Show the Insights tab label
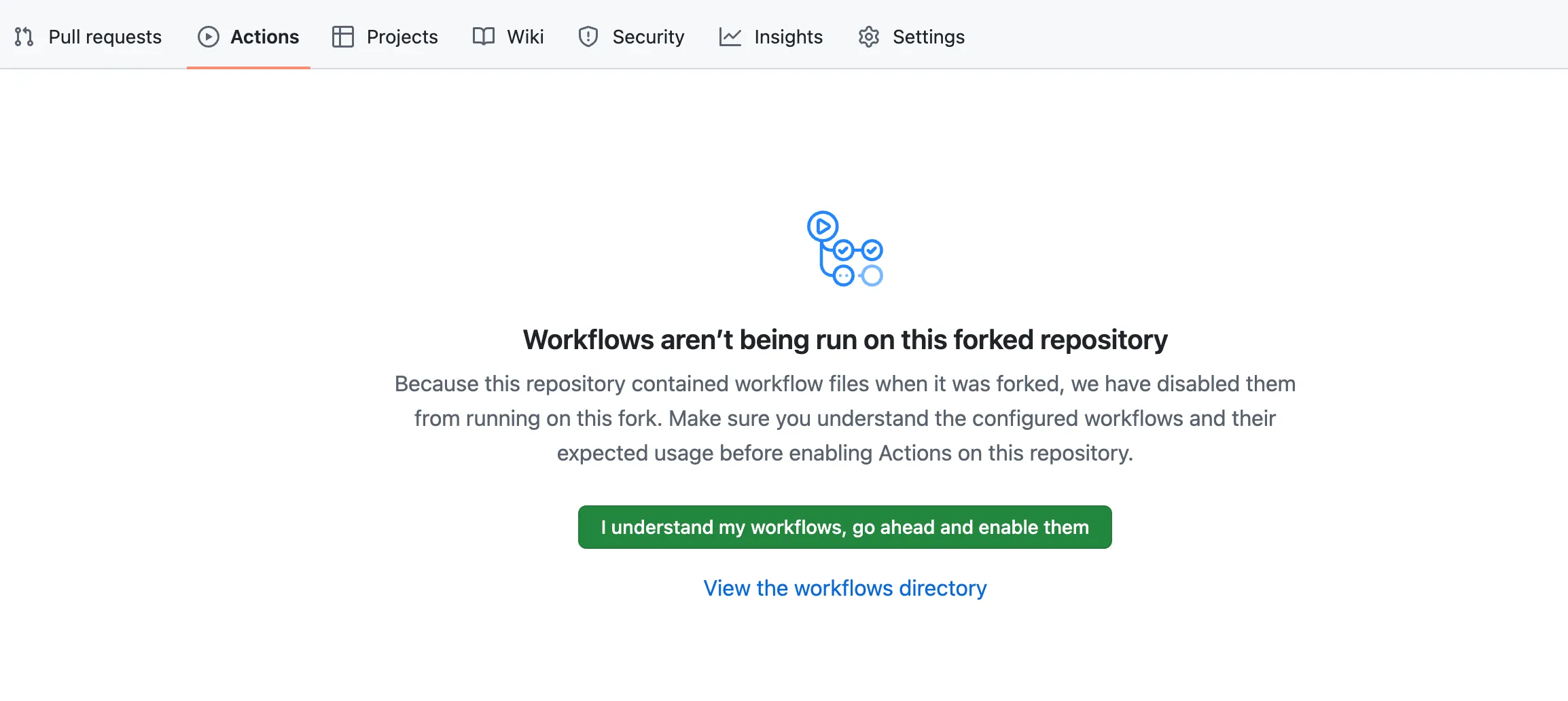The width and height of the screenshot is (1568, 701). (x=788, y=37)
